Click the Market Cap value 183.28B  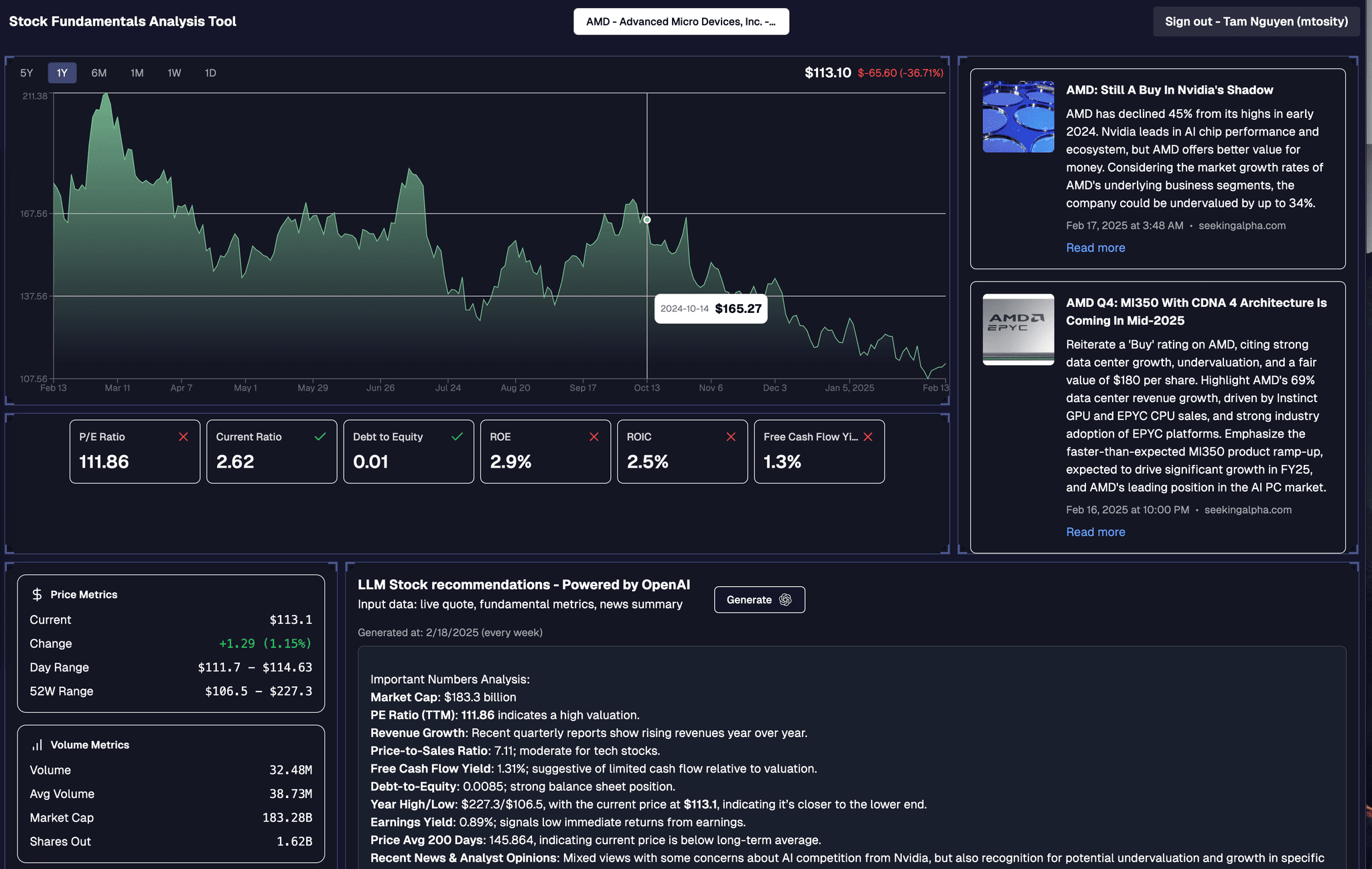click(x=287, y=818)
